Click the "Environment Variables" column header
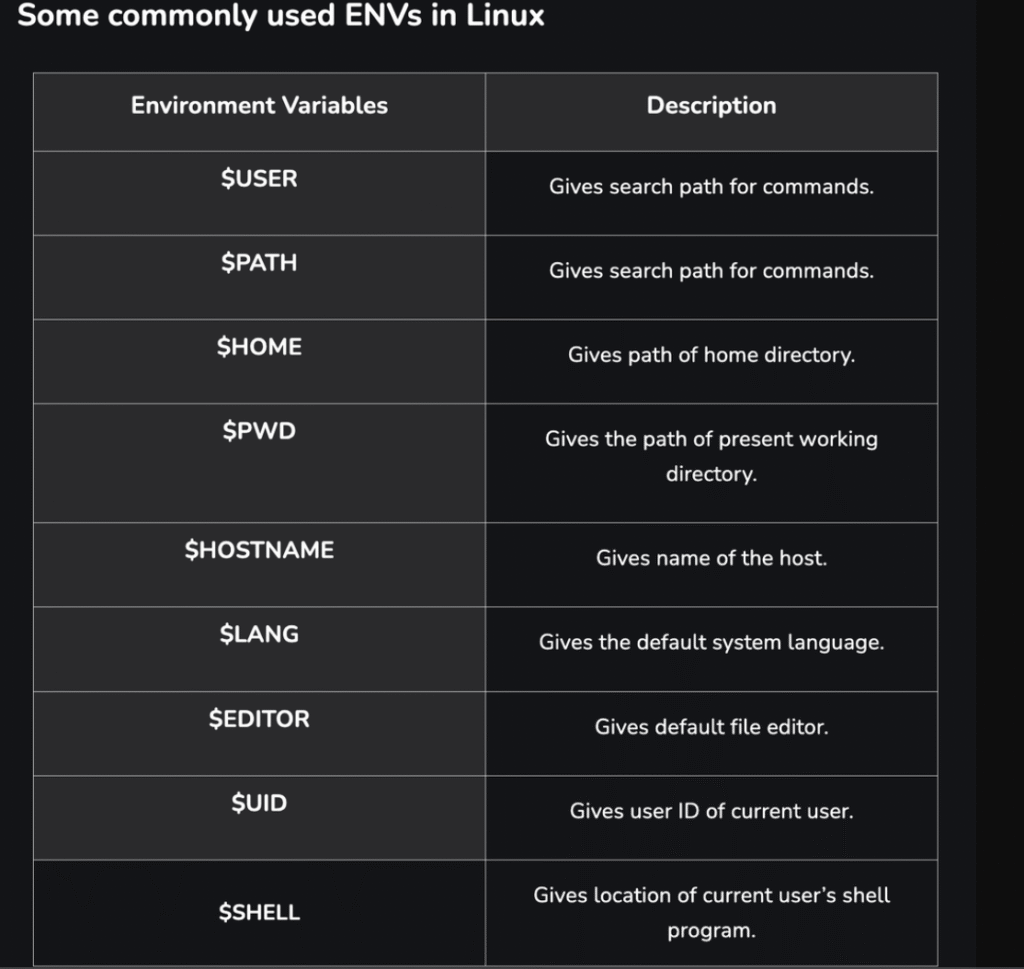This screenshot has width=1024, height=969. [x=259, y=106]
